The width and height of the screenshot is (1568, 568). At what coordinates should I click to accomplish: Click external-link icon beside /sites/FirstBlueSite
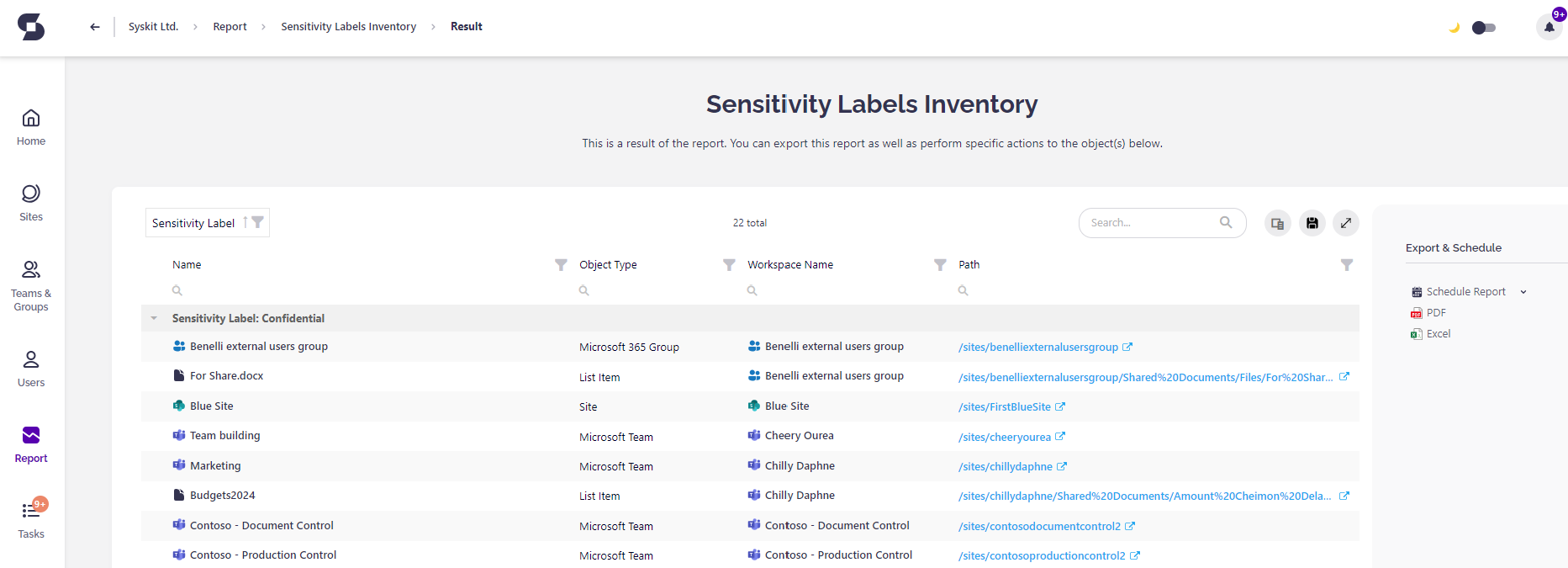tap(1060, 406)
